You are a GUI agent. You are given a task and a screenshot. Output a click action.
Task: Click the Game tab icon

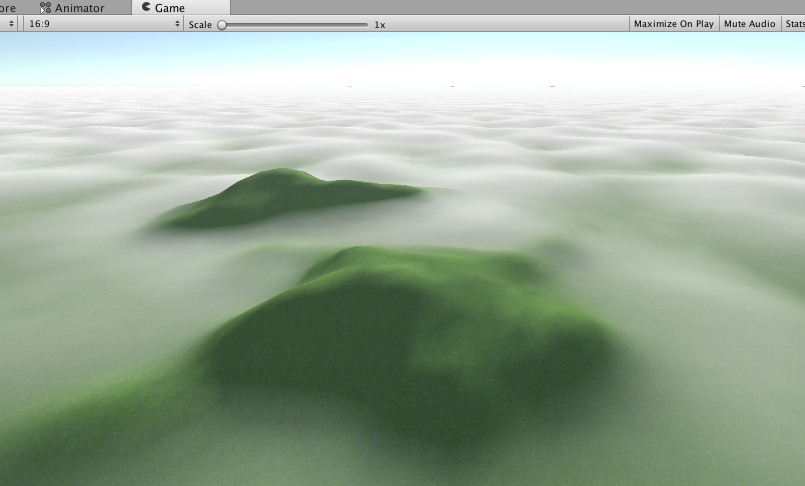coord(146,7)
